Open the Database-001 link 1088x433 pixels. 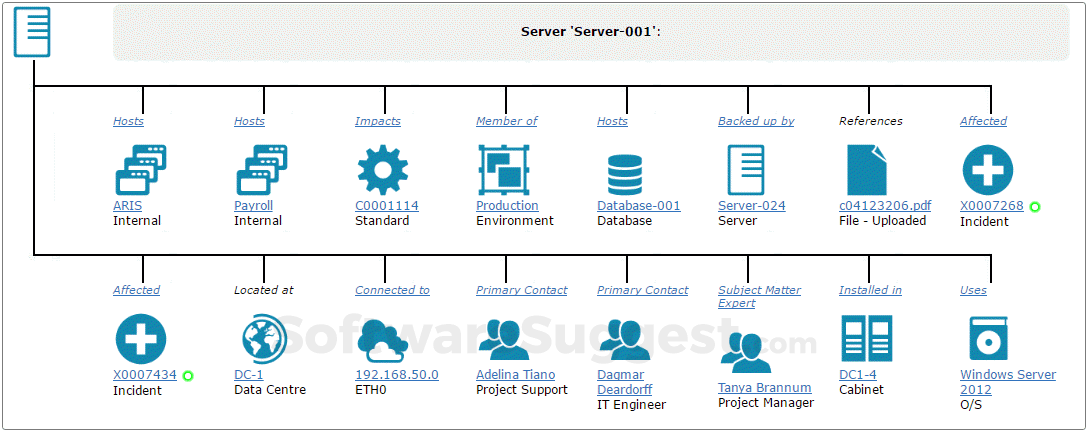(638, 205)
